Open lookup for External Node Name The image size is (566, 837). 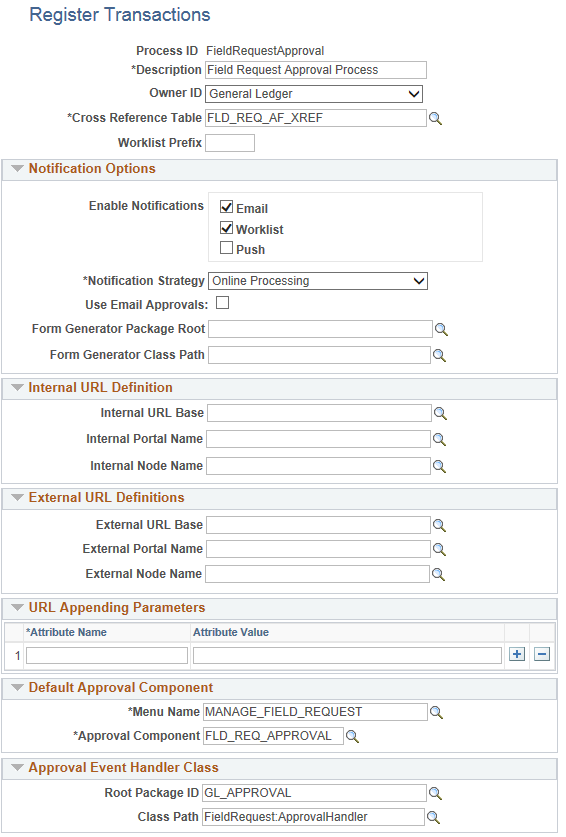click(x=438, y=574)
